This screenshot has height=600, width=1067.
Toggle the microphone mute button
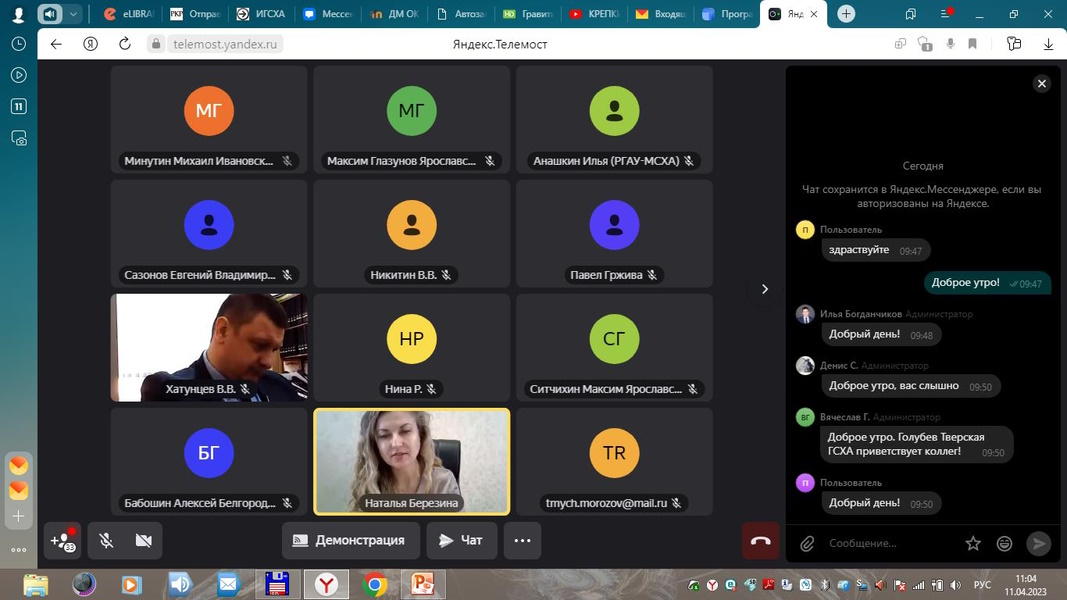point(106,541)
